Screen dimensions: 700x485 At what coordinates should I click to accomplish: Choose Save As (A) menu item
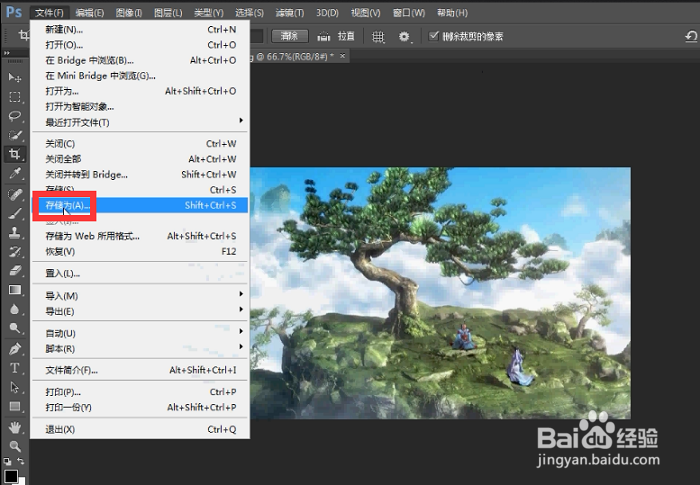tap(140, 205)
